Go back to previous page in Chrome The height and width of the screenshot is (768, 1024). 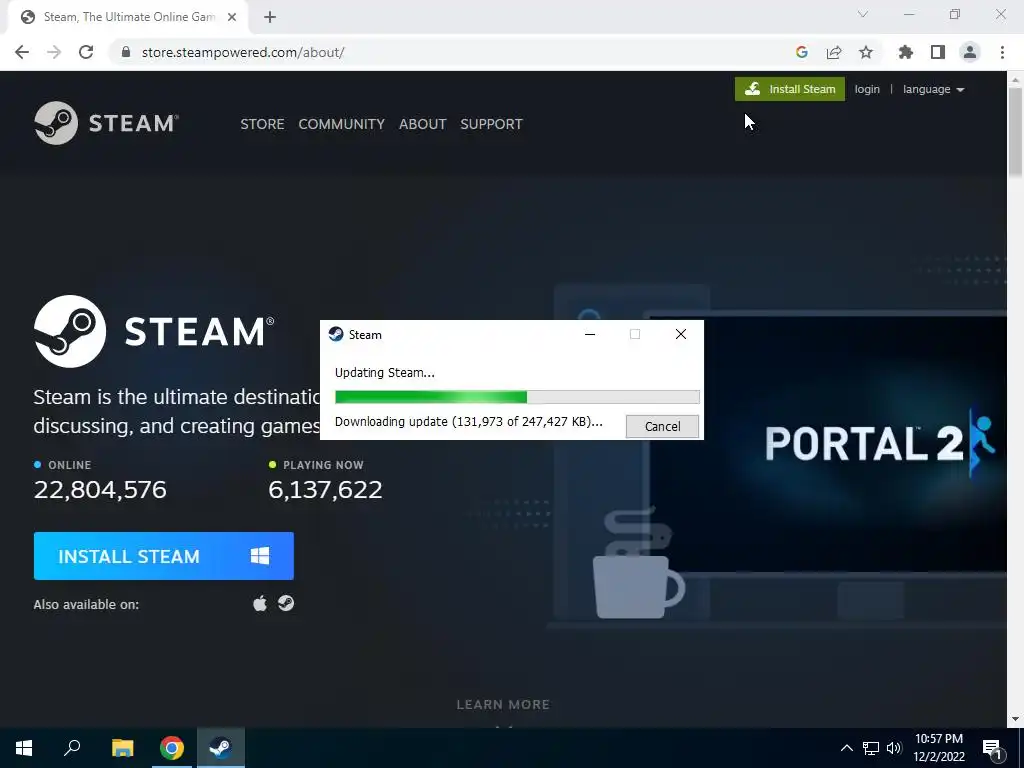[x=22, y=52]
